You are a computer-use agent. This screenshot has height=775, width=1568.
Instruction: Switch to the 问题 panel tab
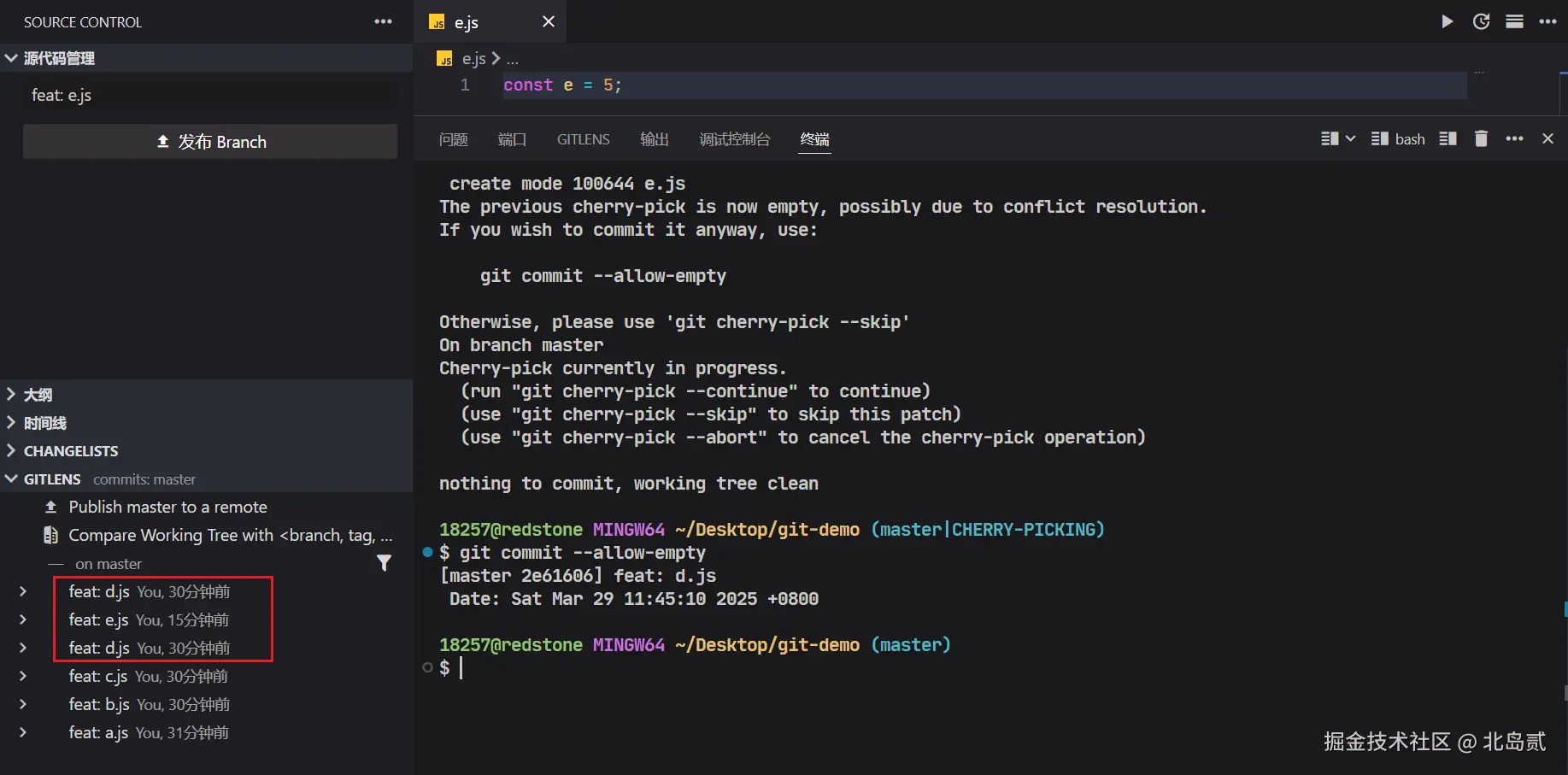453,139
